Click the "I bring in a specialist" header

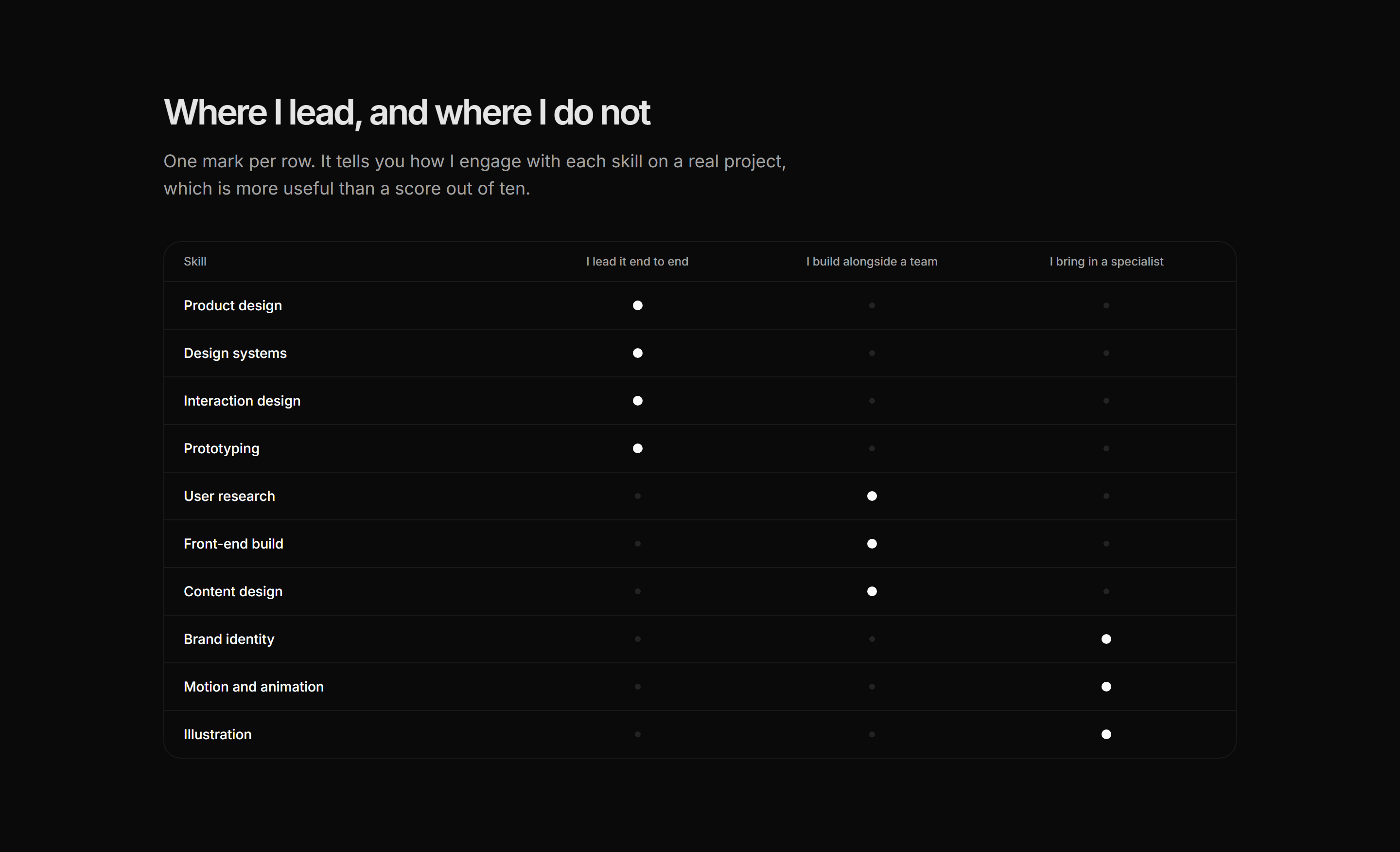(1106, 262)
